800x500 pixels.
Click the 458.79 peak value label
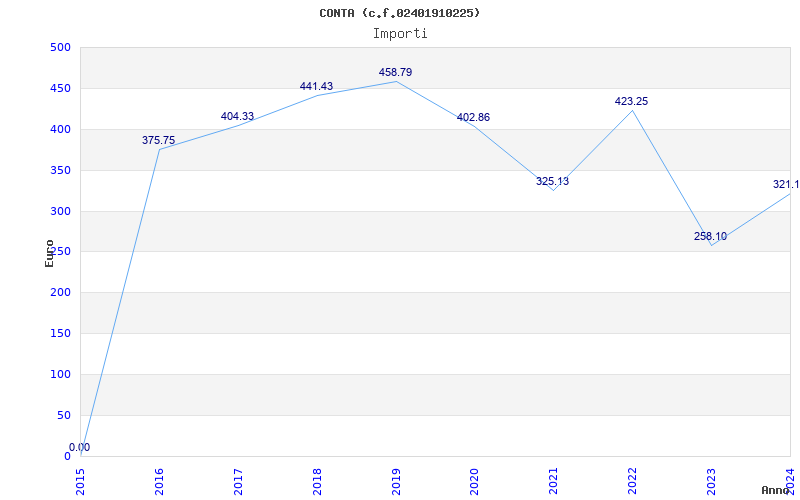tap(395, 72)
